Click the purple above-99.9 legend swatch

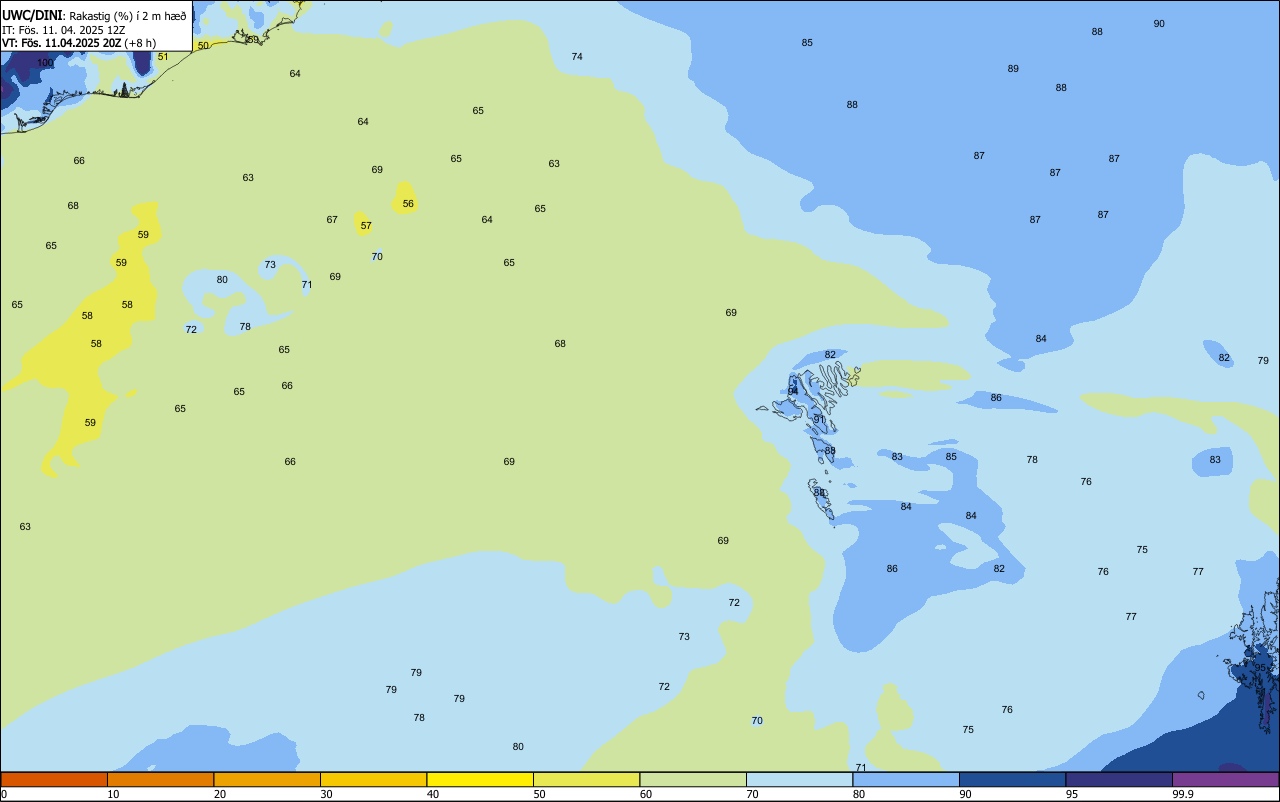[1225, 779]
